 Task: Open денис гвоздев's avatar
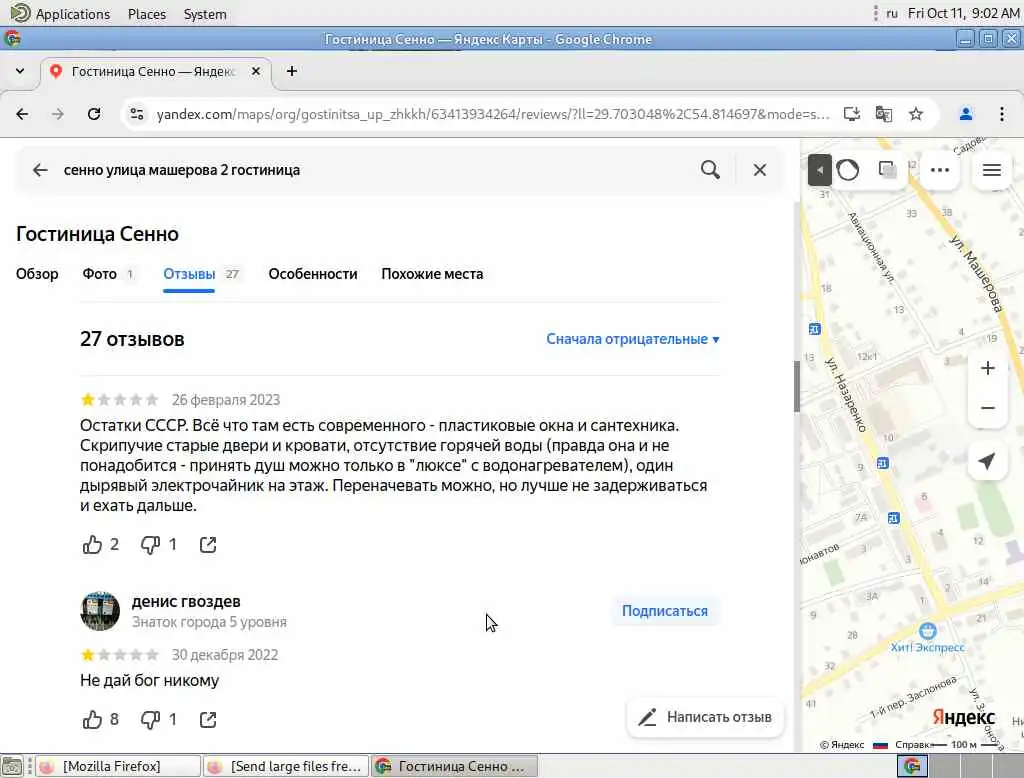pos(100,611)
